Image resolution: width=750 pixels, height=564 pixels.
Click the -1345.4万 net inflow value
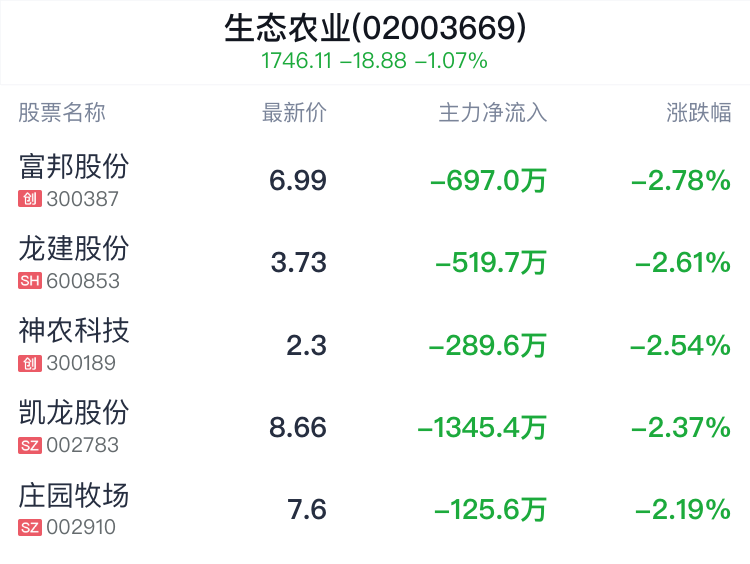coord(482,427)
